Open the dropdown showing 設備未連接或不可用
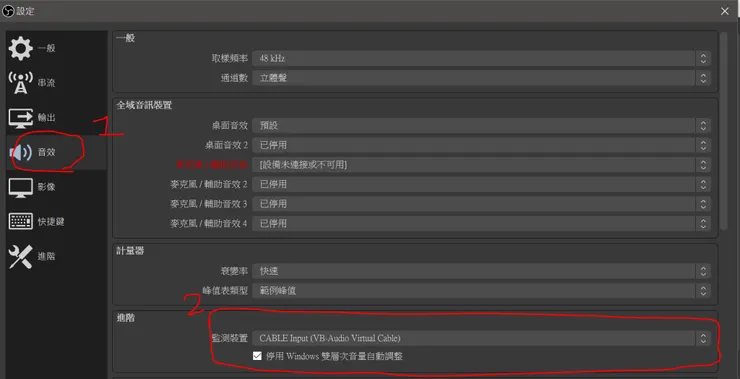This screenshot has width=740, height=379. click(x=481, y=165)
